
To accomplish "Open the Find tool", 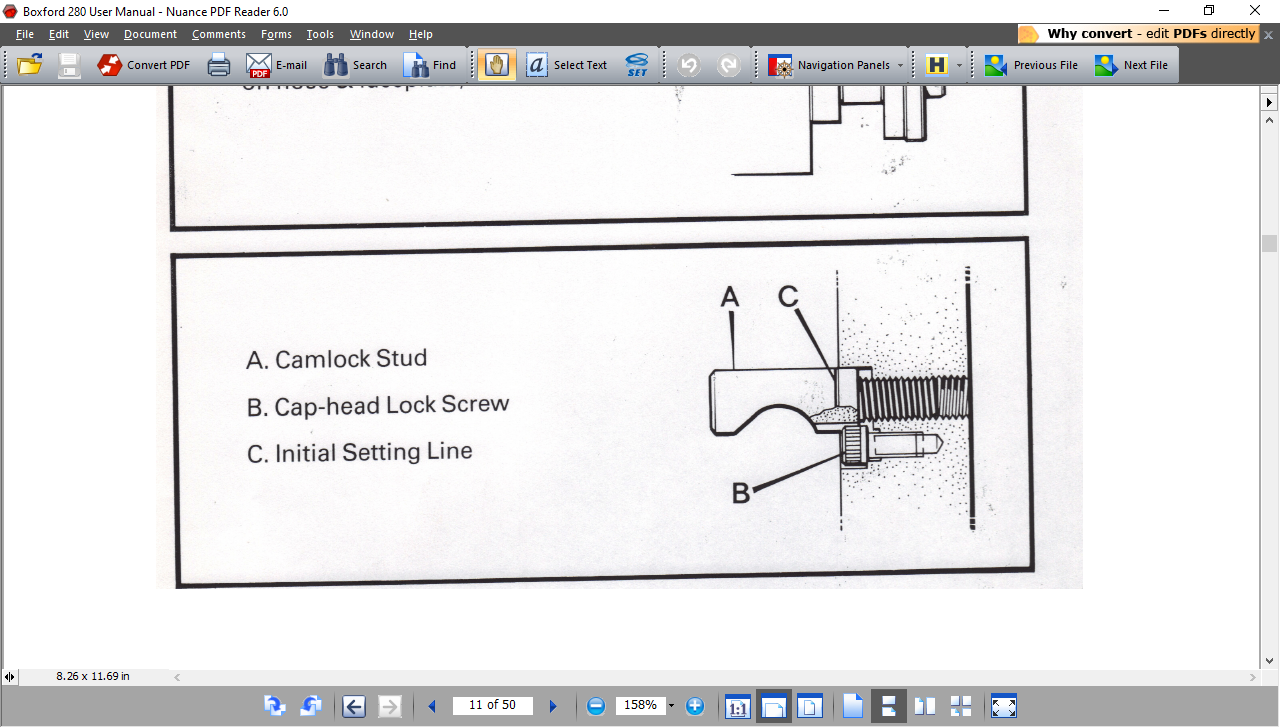I will pos(430,65).
